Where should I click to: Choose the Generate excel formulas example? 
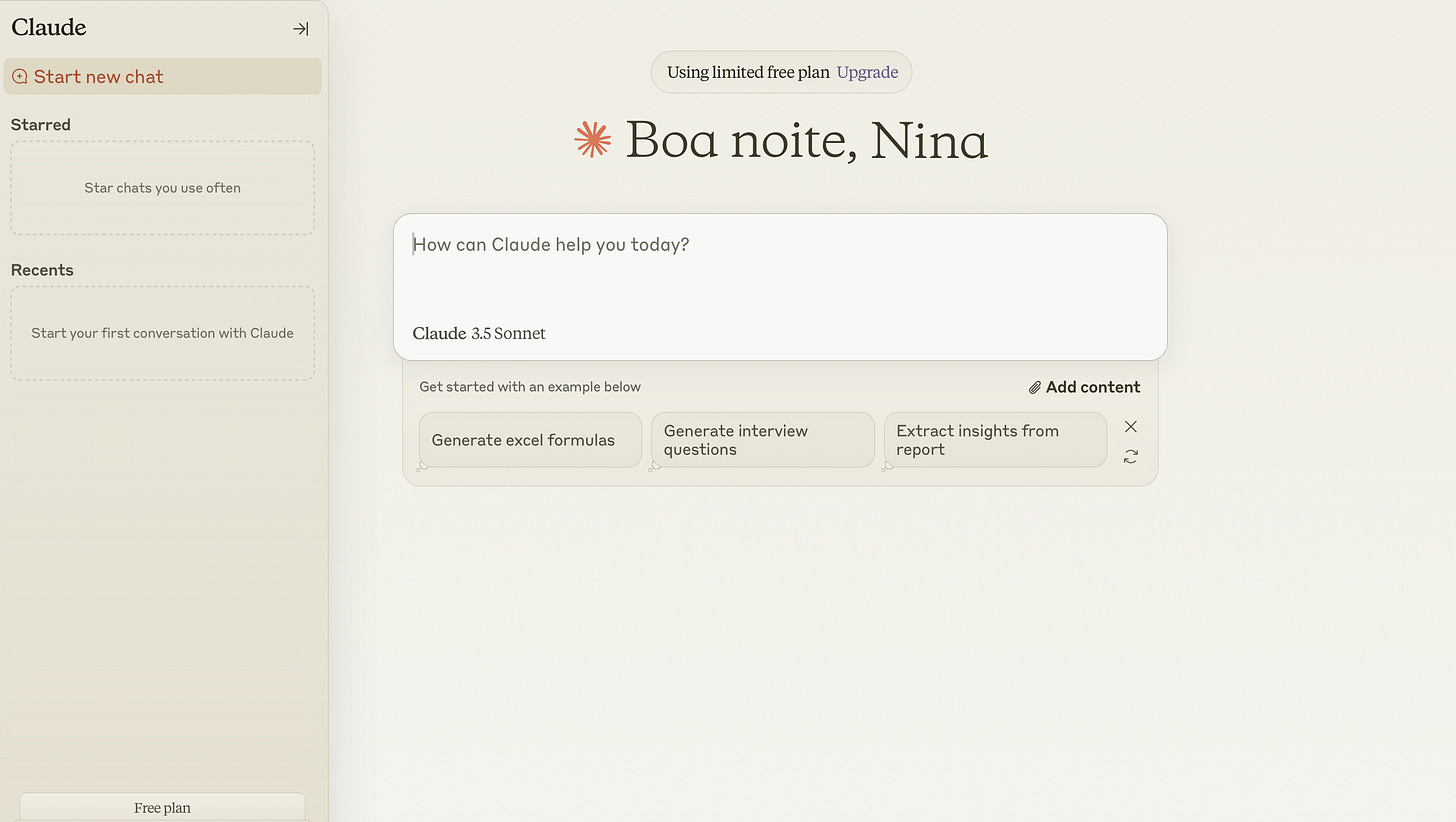530,440
